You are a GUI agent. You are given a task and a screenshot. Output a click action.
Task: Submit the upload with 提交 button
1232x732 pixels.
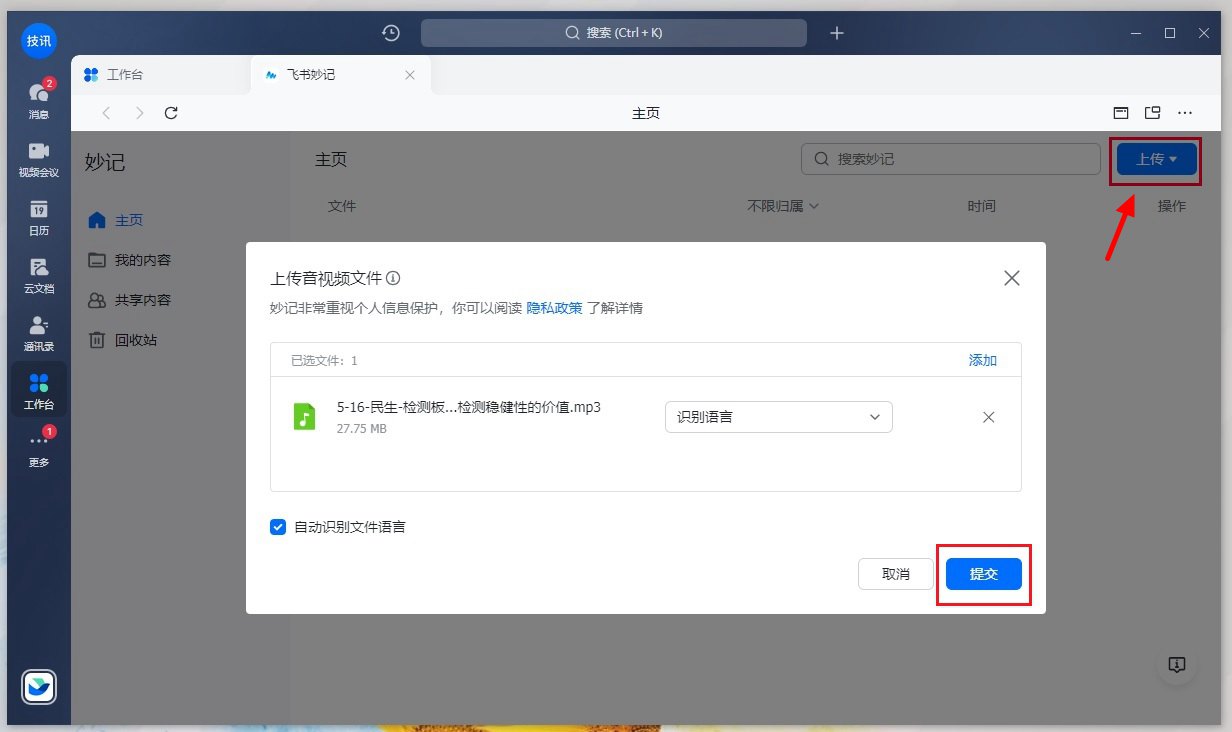coord(983,574)
